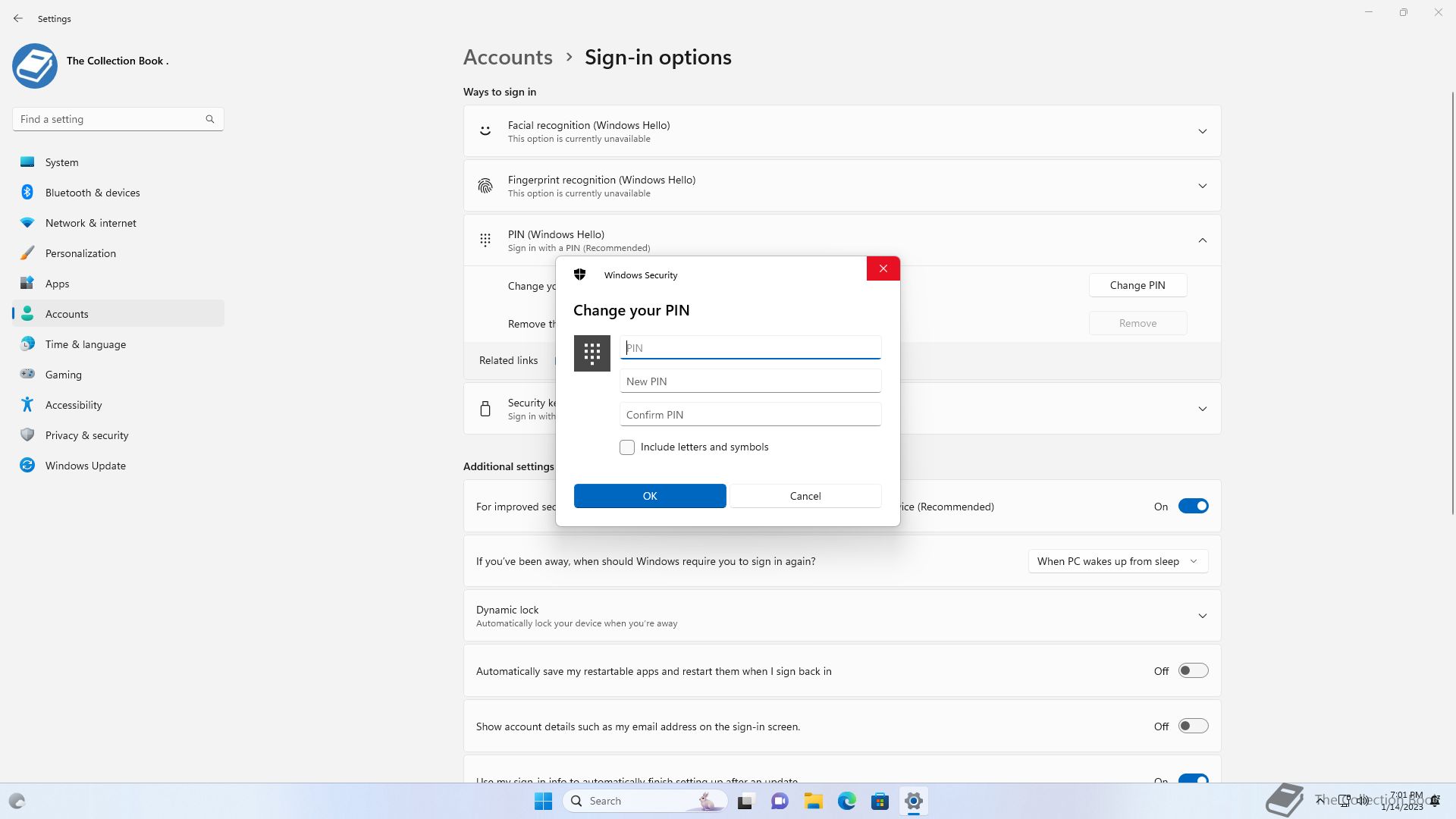Open Privacy & security category
1456x819 pixels.
point(118,435)
